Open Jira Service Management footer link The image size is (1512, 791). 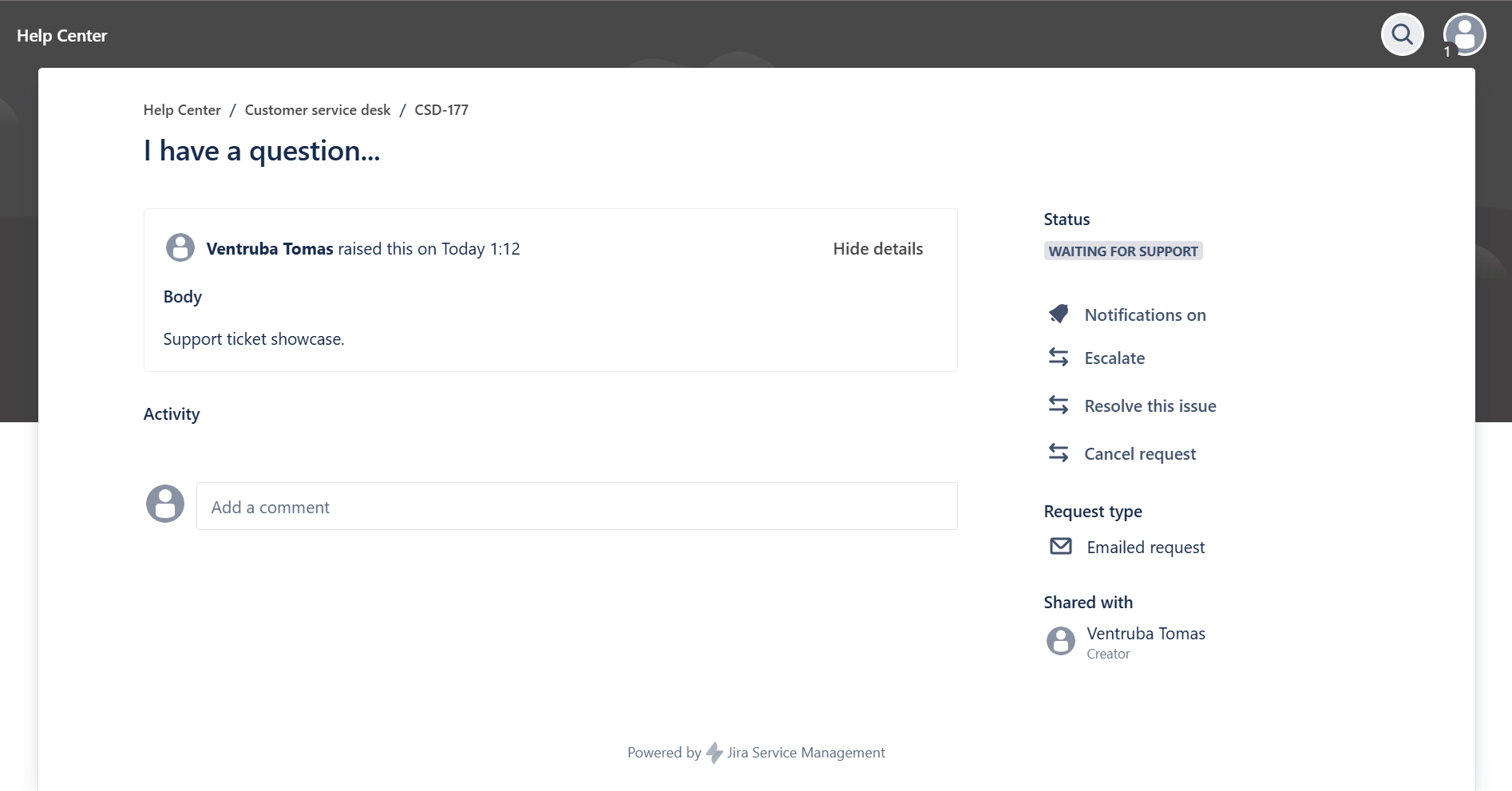click(x=805, y=753)
